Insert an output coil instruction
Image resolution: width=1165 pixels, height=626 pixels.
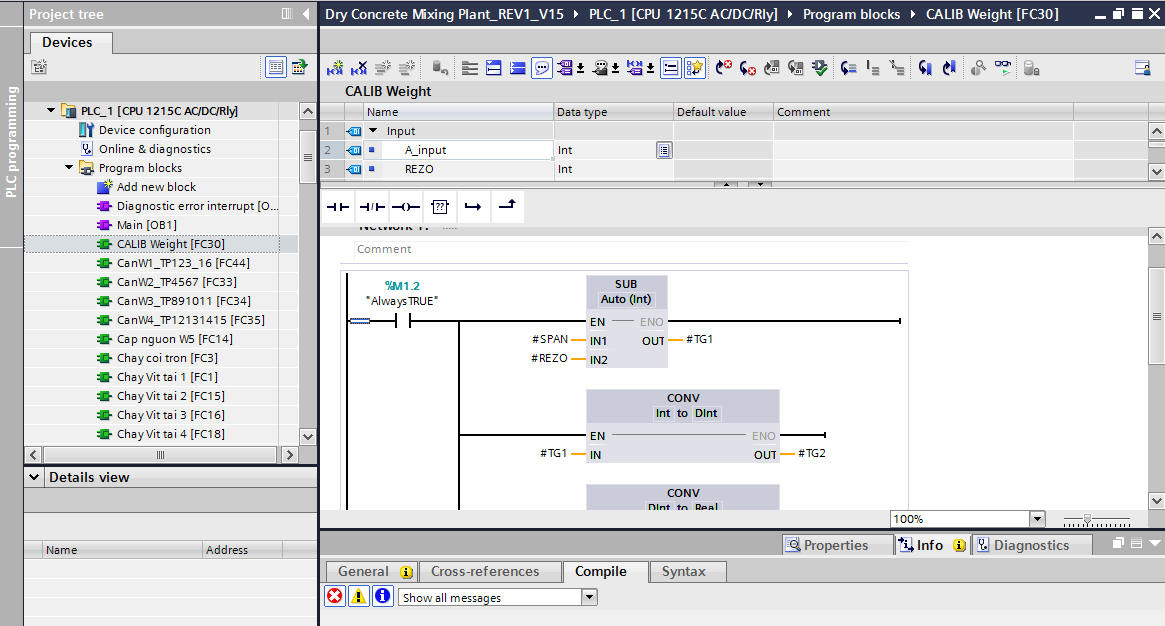[x=406, y=207]
